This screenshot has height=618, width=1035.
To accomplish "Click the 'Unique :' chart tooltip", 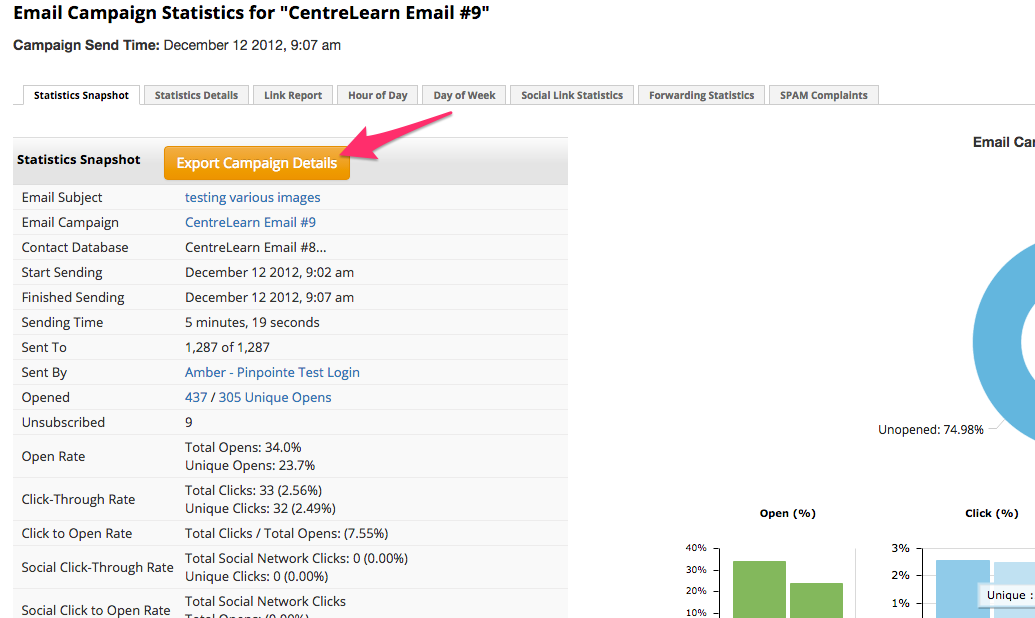I will coord(1007,595).
